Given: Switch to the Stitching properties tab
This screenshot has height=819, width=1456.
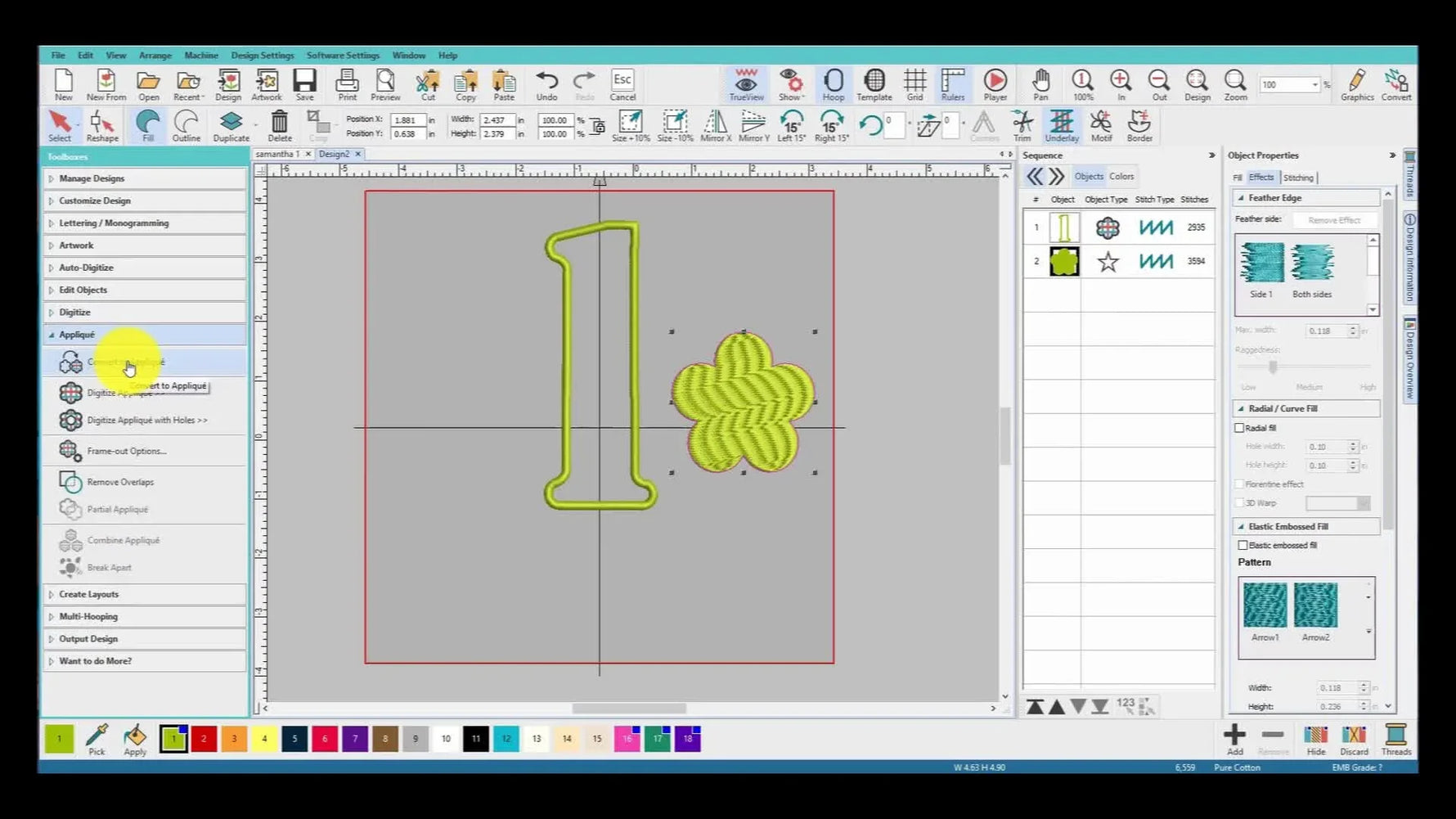Looking at the screenshot, I should point(1299,177).
